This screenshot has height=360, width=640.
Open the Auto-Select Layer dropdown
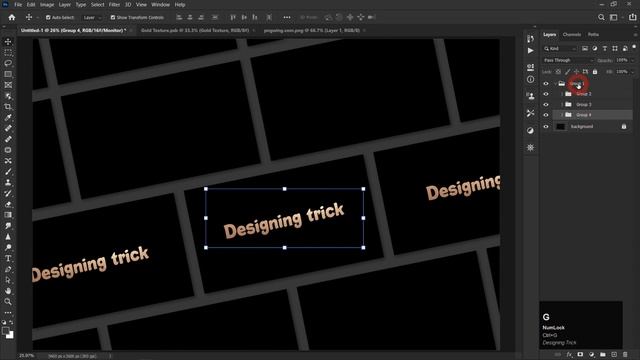pyautogui.click(x=92, y=18)
